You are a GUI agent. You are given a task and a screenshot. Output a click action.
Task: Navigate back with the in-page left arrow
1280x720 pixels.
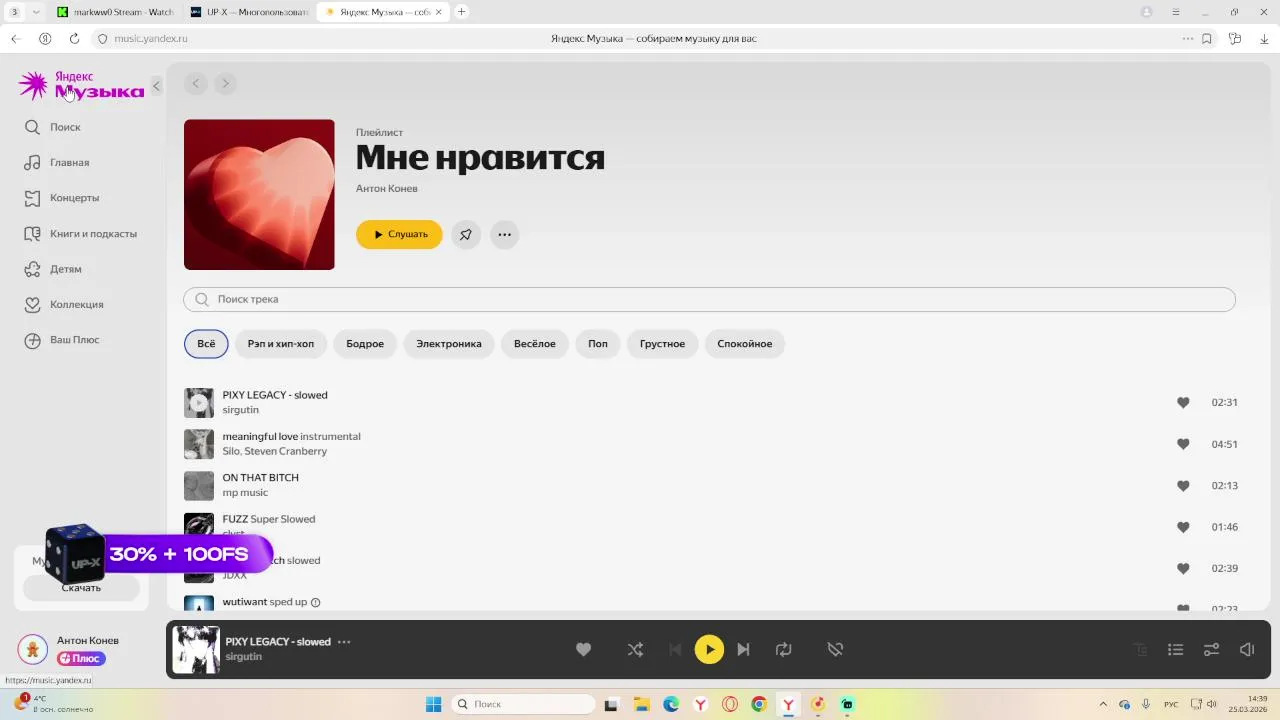click(196, 83)
